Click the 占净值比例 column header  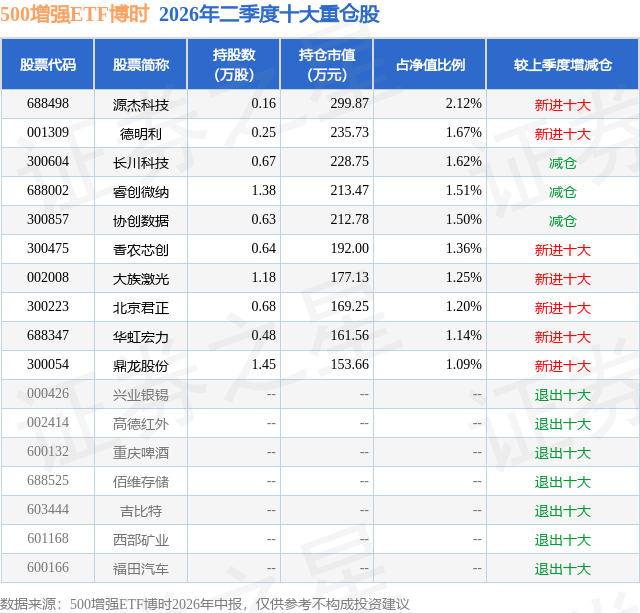point(430,64)
